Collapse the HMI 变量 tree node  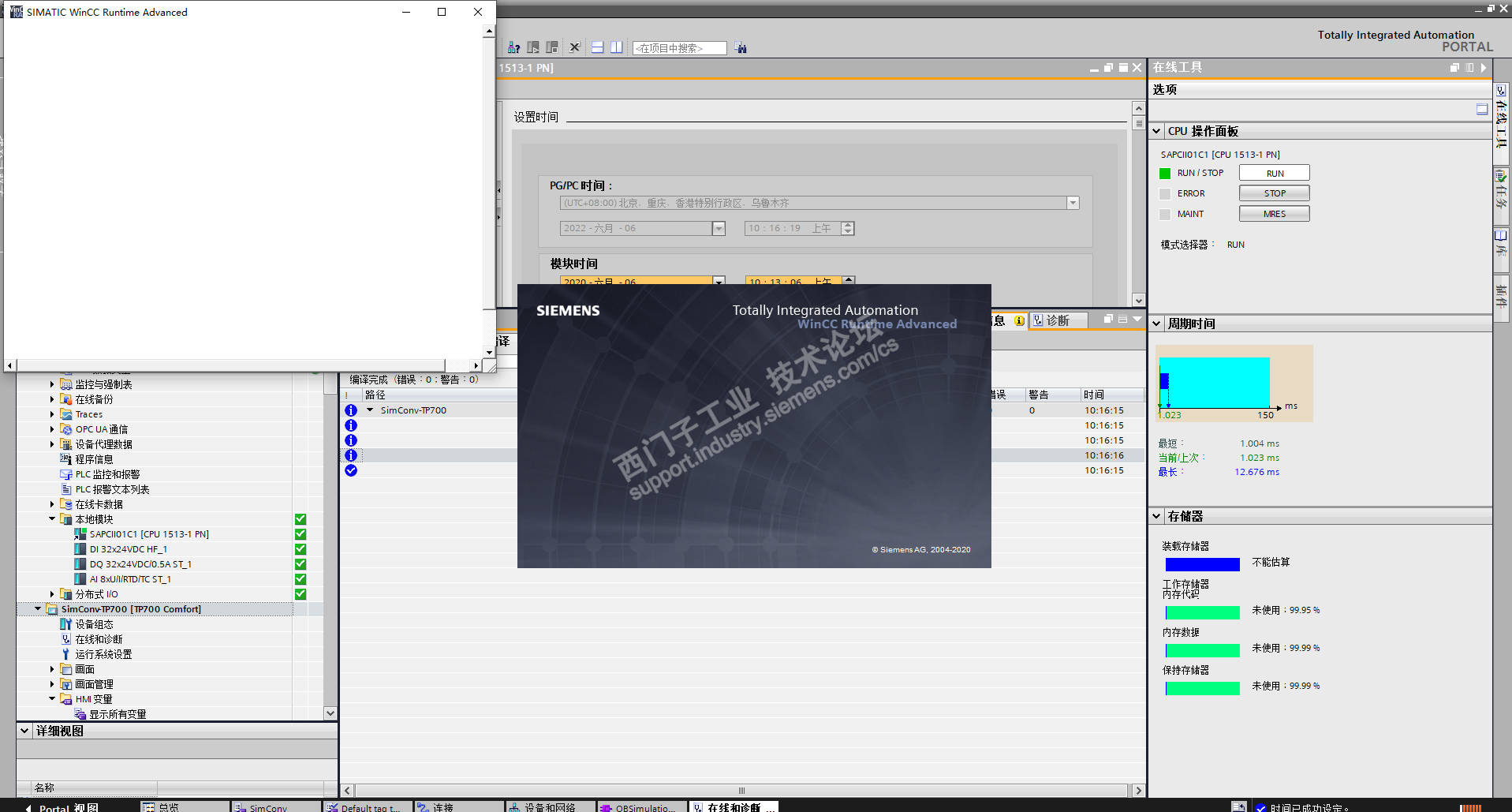coord(52,699)
